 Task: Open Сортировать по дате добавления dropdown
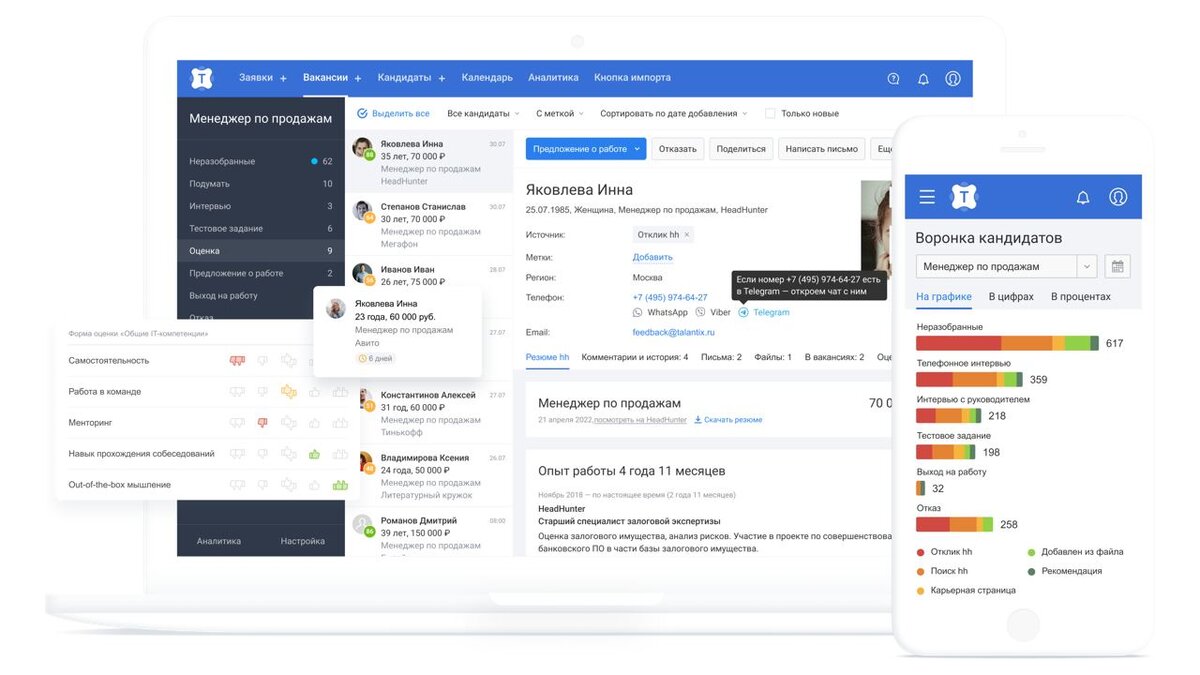click(x=675, y=114)
